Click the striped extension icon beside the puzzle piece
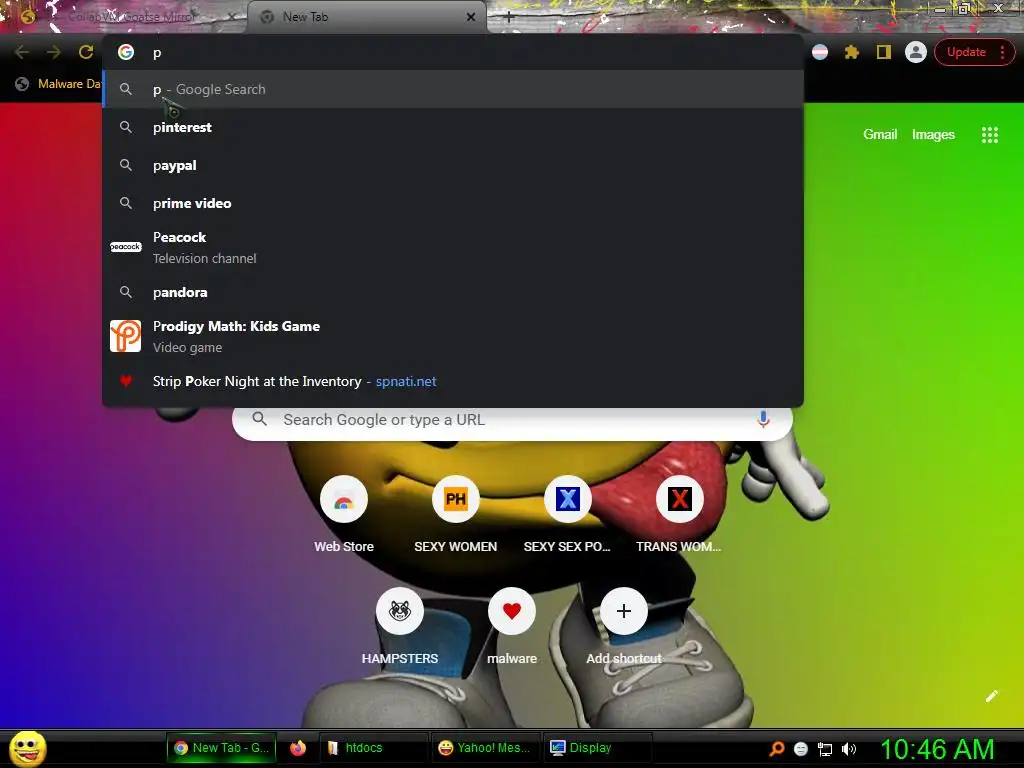The width and height of the screenshot is (1024, 768). pyautogui.click(x=820, y=52)
